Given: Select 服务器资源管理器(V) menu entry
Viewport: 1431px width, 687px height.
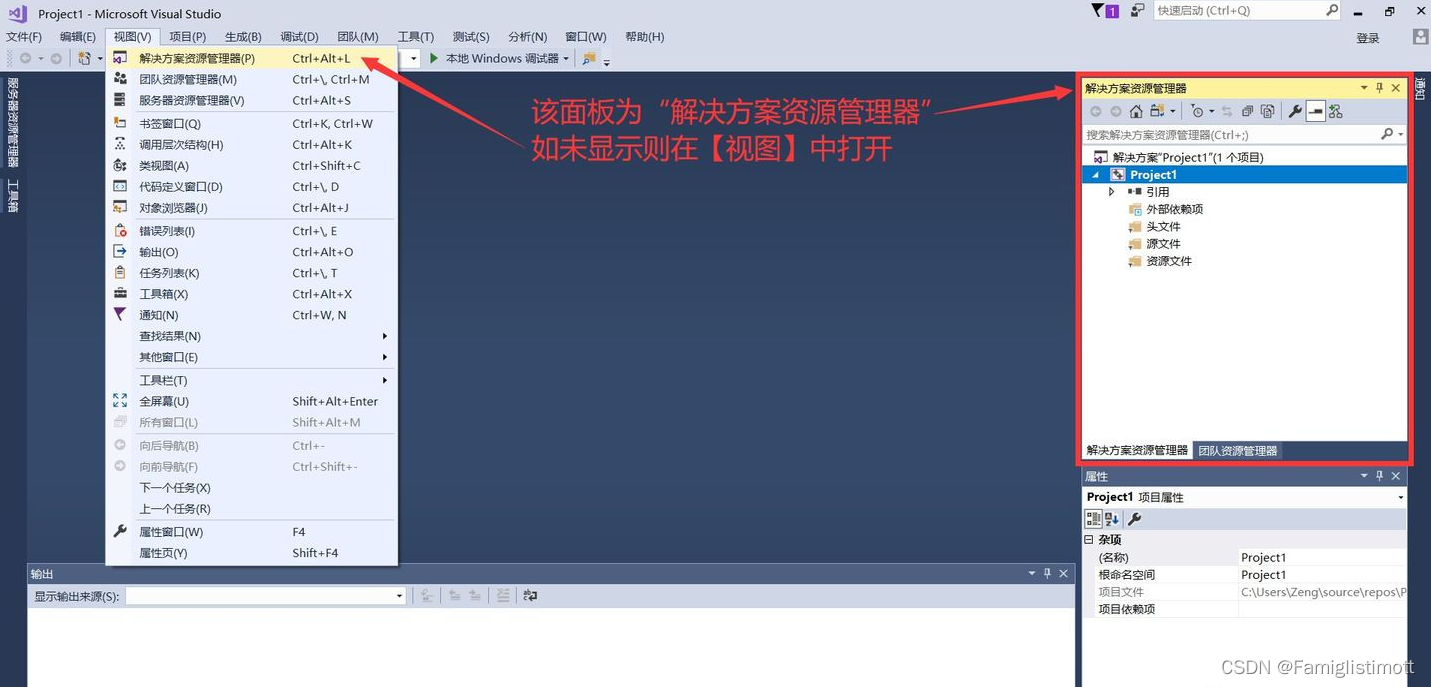Looking at the screenshot, I should point(252,100).
